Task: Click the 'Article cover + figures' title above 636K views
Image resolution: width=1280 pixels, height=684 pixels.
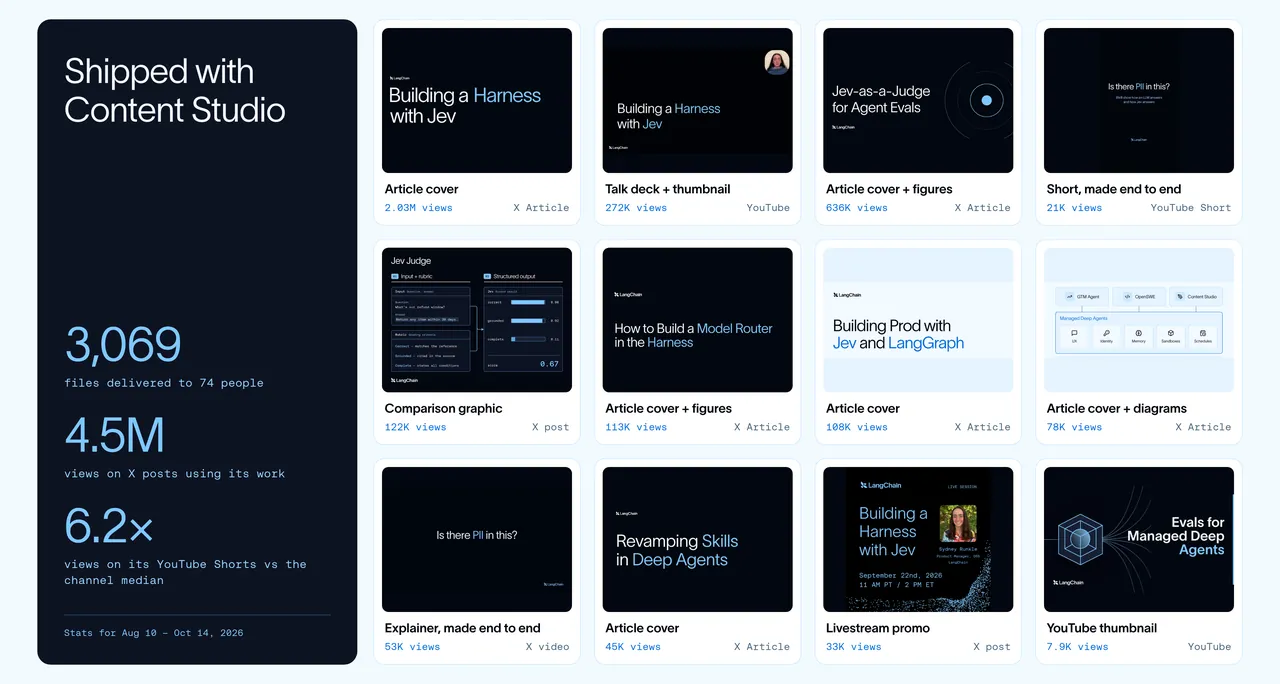Action: pyautogui.click(x=889, y=189)
